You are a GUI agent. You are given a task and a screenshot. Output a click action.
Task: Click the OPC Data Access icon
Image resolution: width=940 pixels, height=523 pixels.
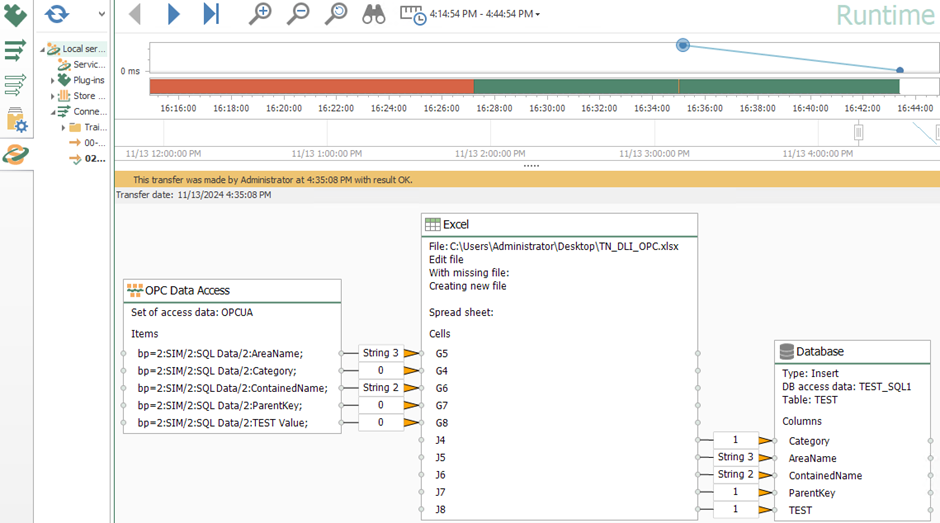(135, 290)
